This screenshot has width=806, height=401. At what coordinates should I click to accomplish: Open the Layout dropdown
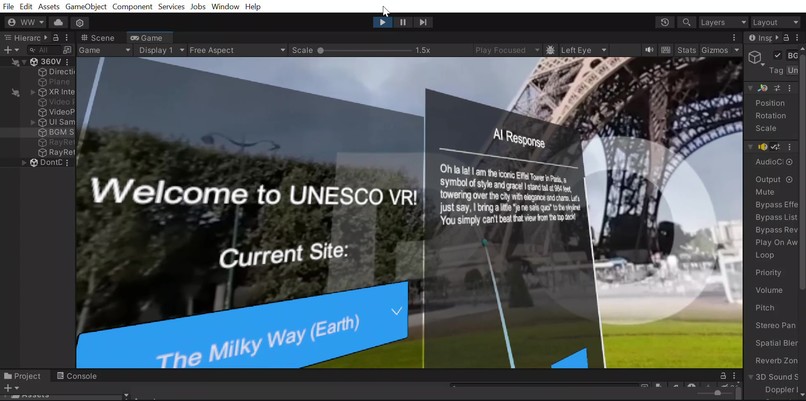tap(775, 23)
